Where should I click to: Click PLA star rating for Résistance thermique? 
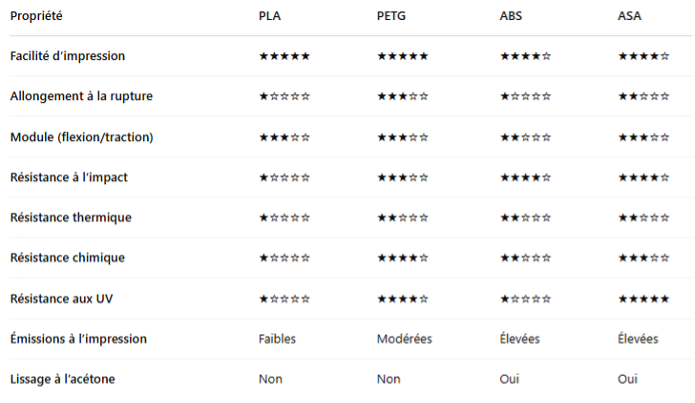284,218
